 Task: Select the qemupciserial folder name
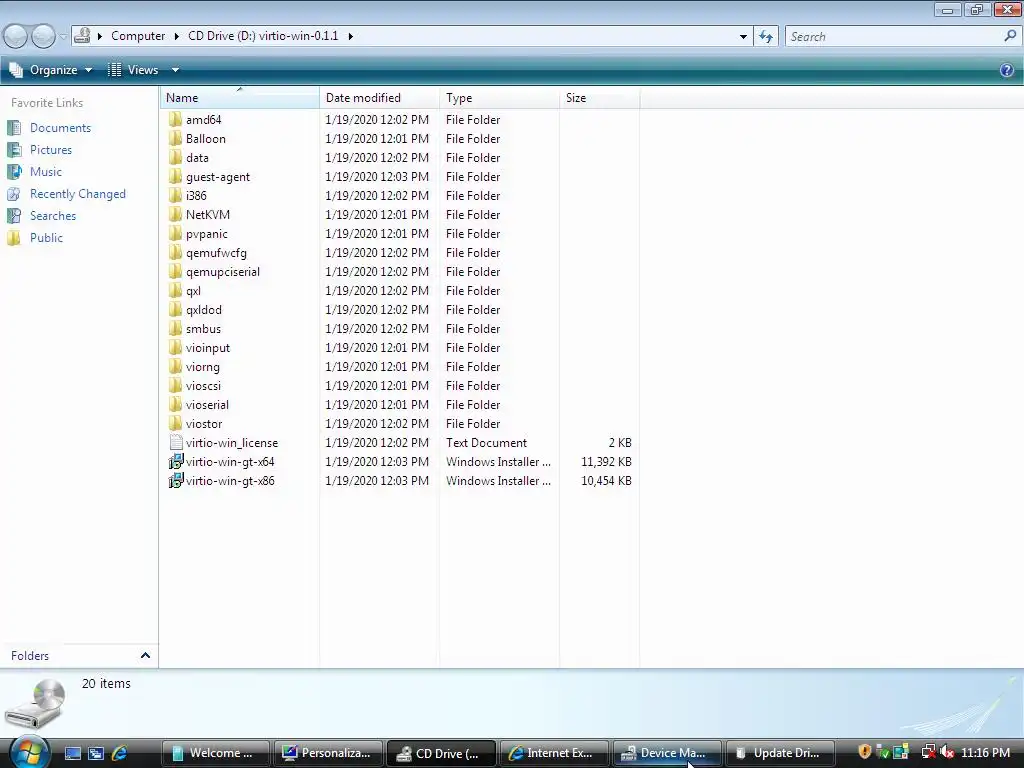[x=223, y=272]
